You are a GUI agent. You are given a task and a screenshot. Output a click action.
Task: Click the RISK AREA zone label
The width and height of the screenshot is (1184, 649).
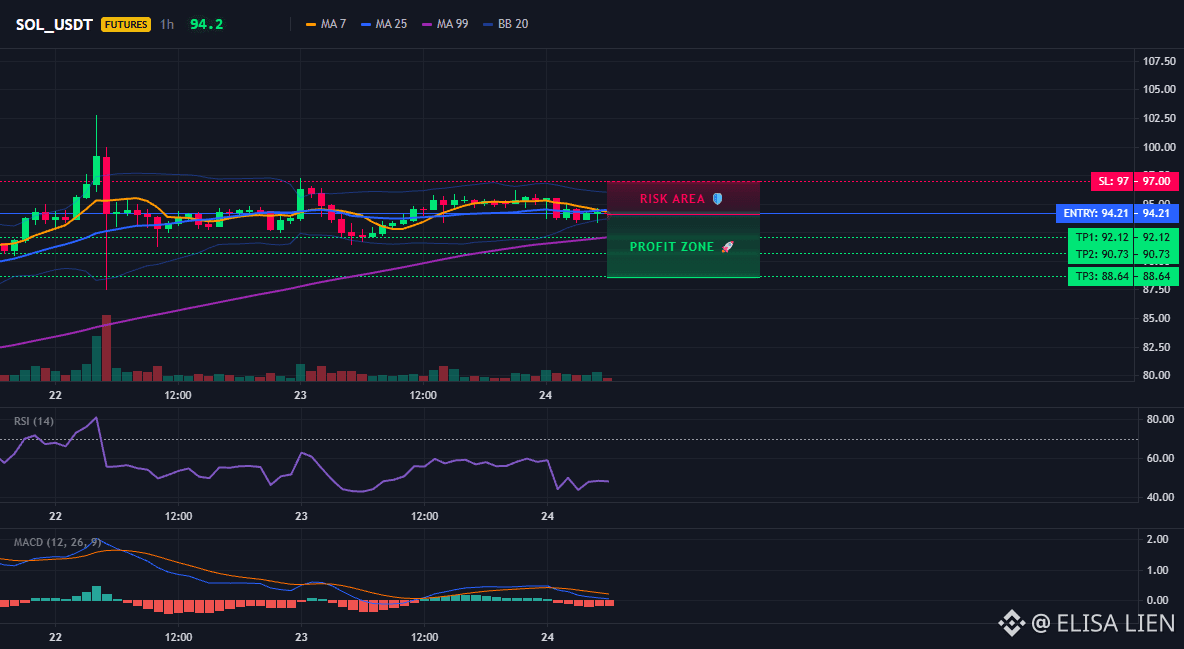click(672, 199)
